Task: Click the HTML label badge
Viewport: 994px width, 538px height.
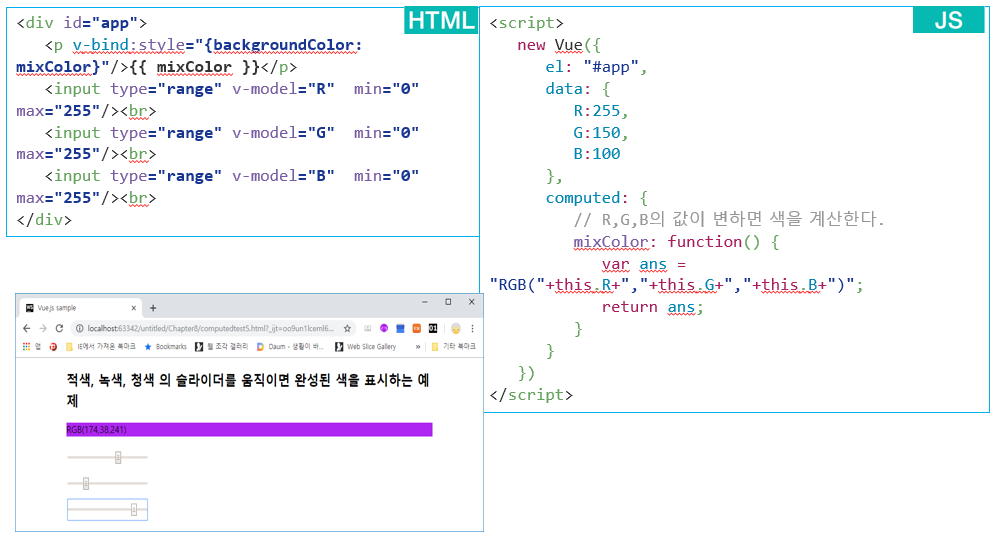Action: pos(441,21)
